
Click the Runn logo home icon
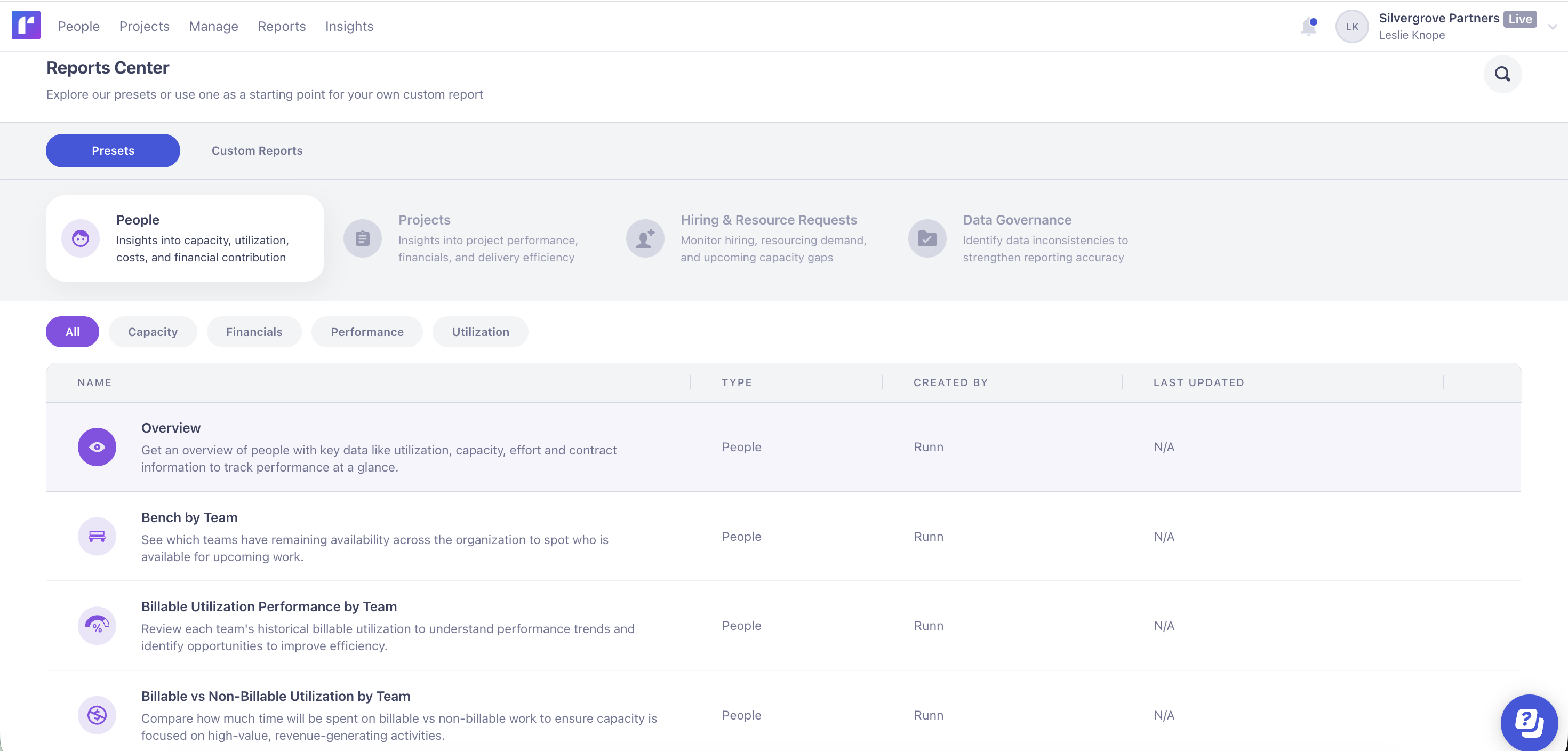point(26,26)
